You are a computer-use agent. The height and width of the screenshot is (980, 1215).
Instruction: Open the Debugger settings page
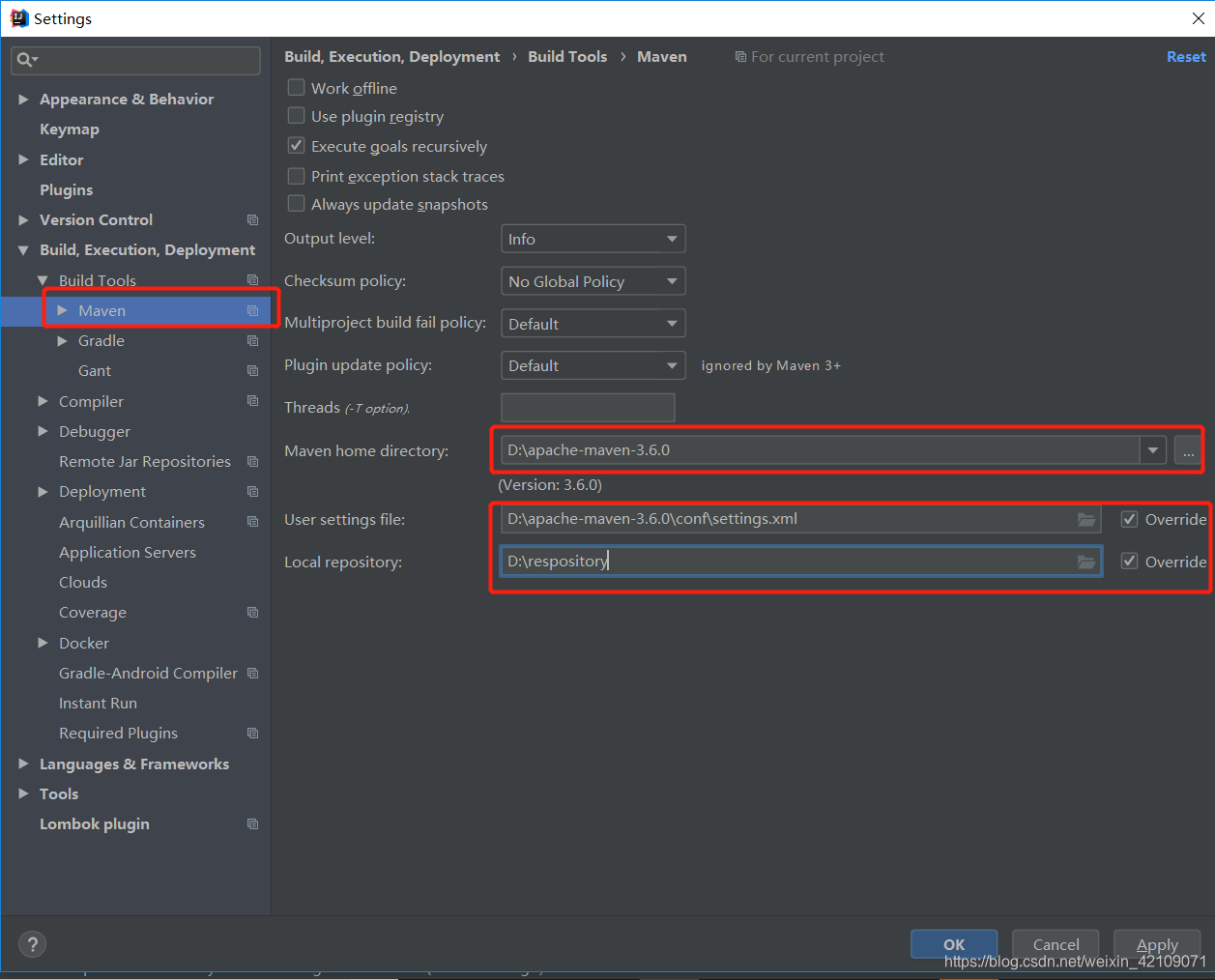(x=95, y=432)
